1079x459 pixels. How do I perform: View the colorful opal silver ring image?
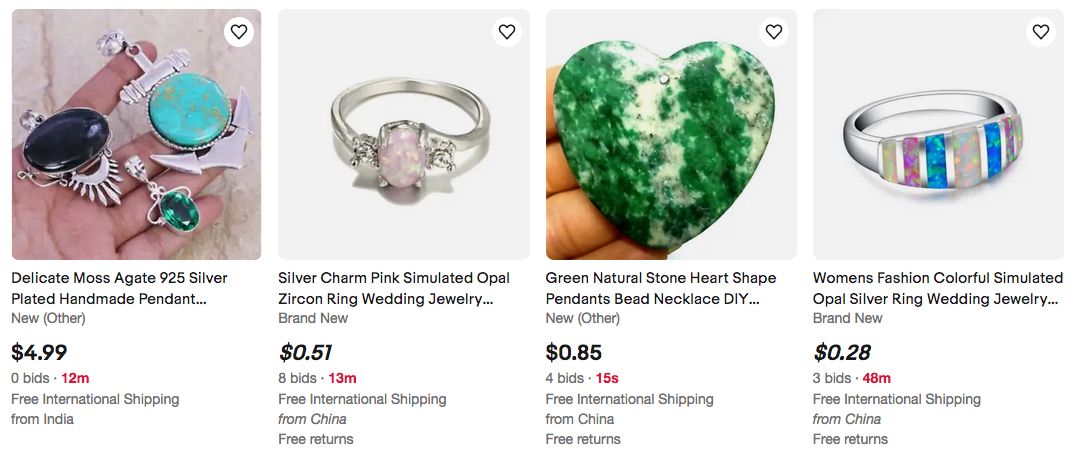pos(938,135)
